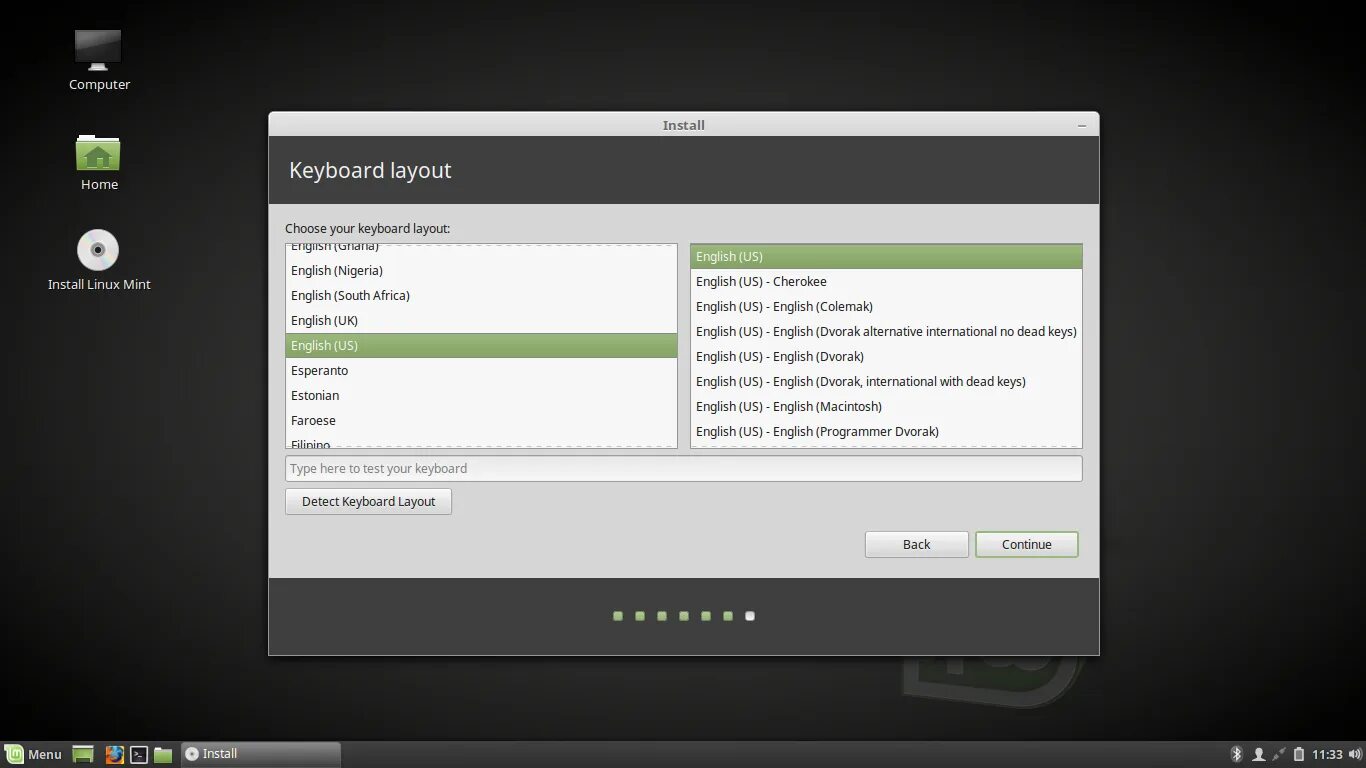This screenshot has width=1366, height=768.
Task: Choose Dvorak, international with dead keys variant
Action: pos(886,381)
